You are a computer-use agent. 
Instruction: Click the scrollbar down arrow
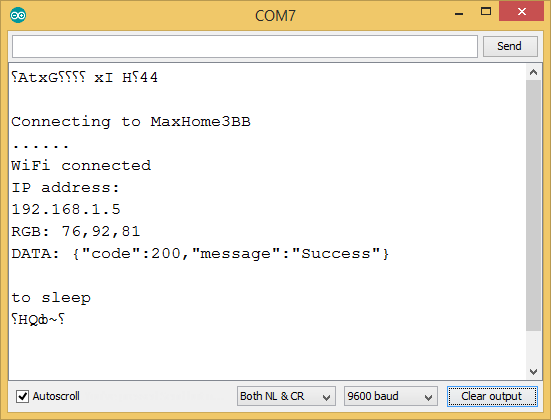[x=533, y=371]
